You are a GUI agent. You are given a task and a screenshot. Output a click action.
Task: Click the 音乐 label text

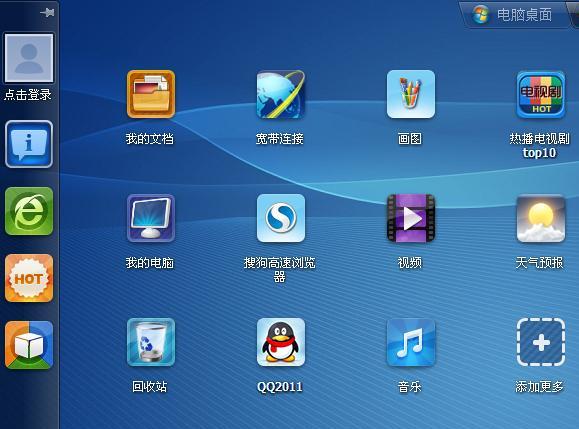click(x=410, y=387)
